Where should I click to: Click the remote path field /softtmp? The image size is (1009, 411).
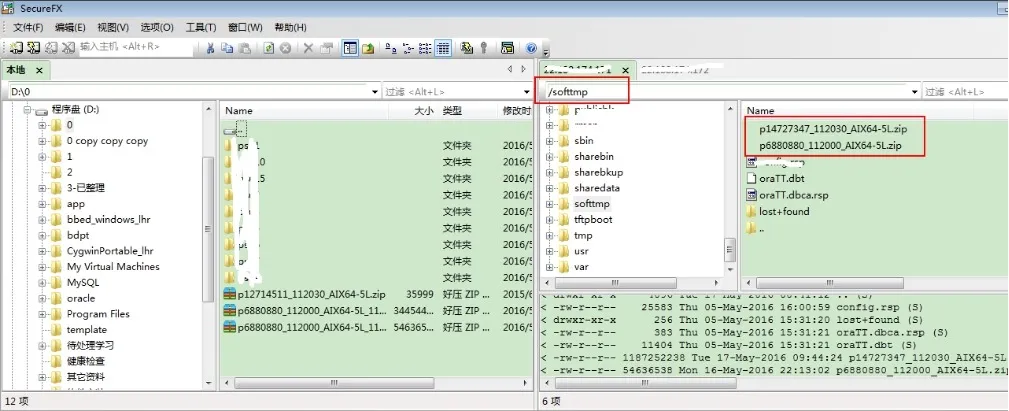(x=585, y=92)
